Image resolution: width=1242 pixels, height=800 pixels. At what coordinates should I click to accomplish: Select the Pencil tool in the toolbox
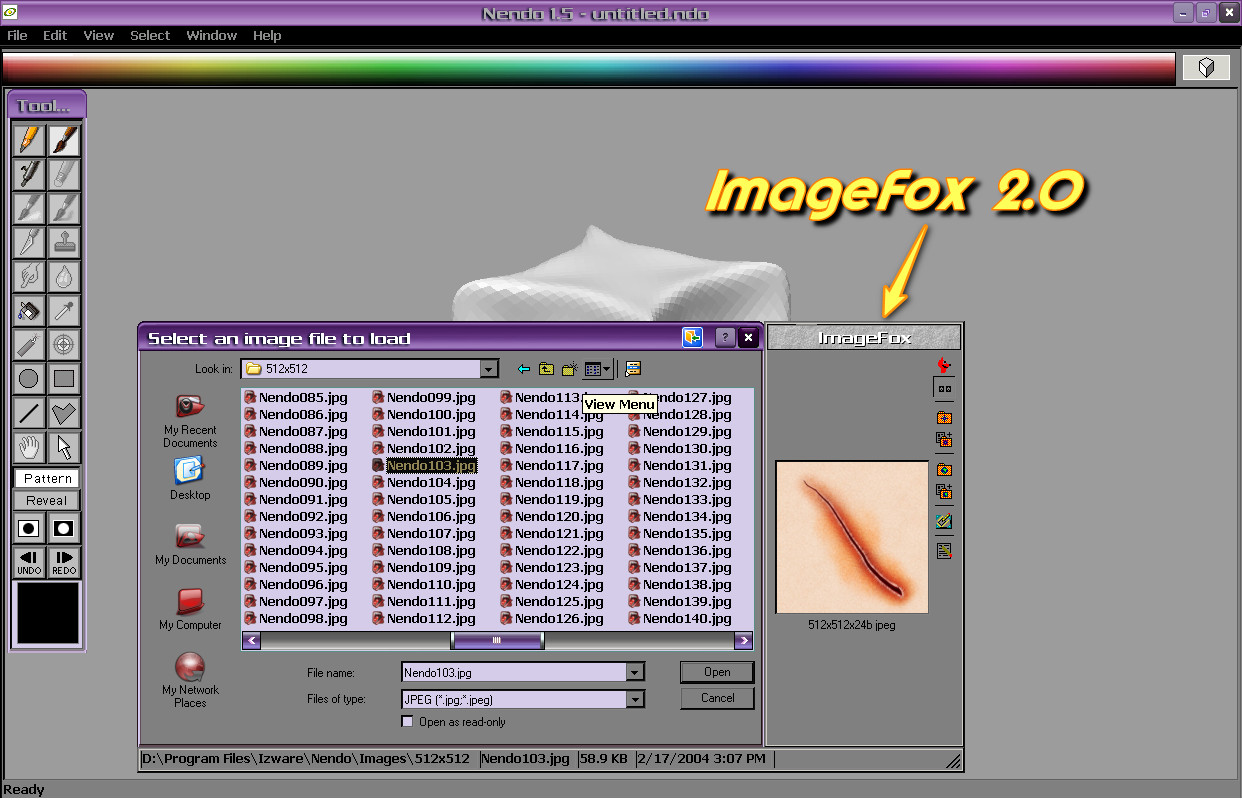click(x=29, y=140)
